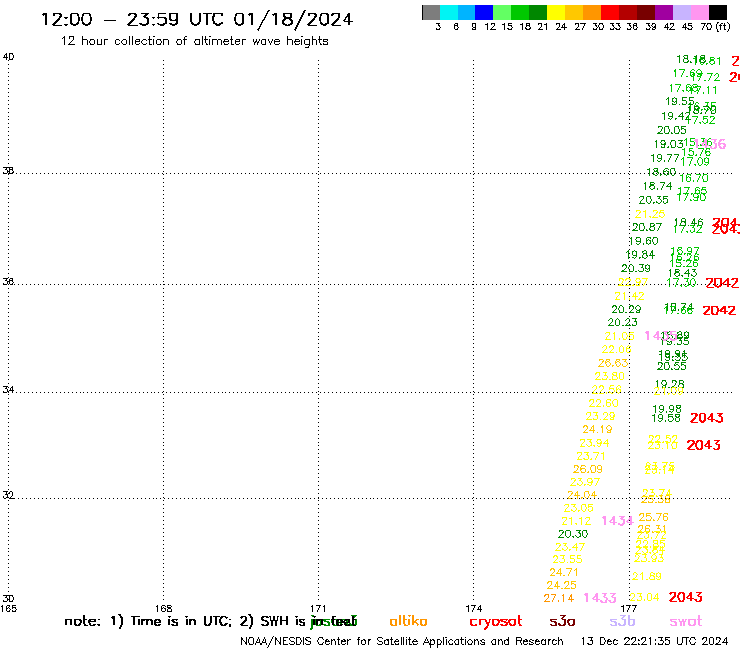Click the wave height value "23.04"

tap(644, 598)
